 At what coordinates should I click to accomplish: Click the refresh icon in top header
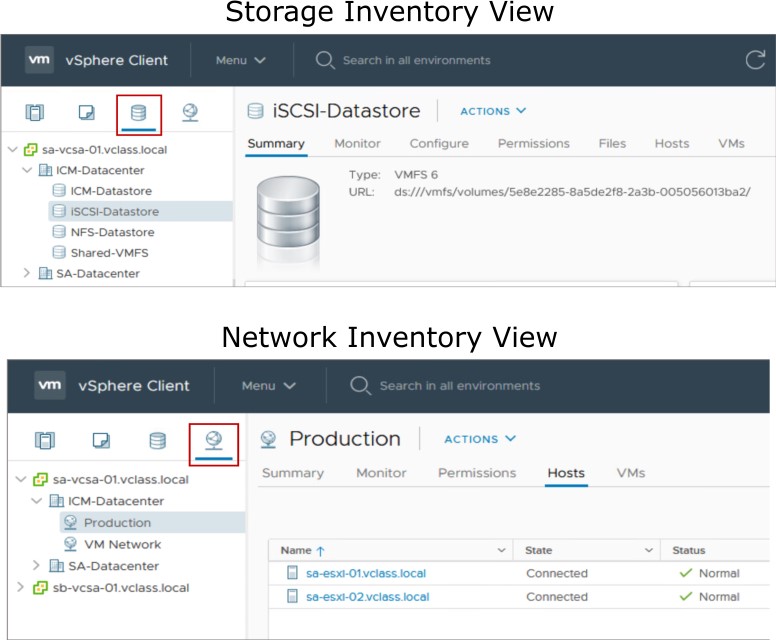point(755,60)
